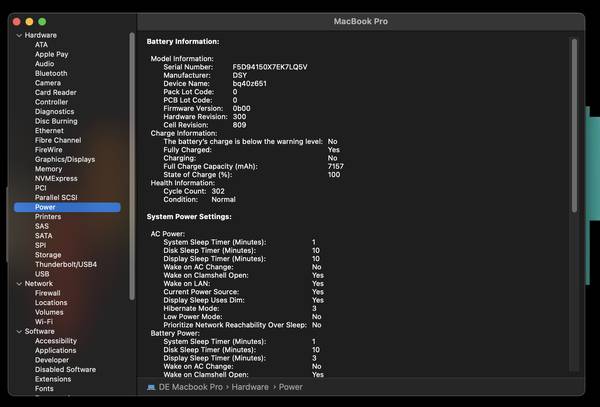The image size is (600, 407).
Task: Click DE Macbook Pro in path bar
Action: [x=191, y=387]
